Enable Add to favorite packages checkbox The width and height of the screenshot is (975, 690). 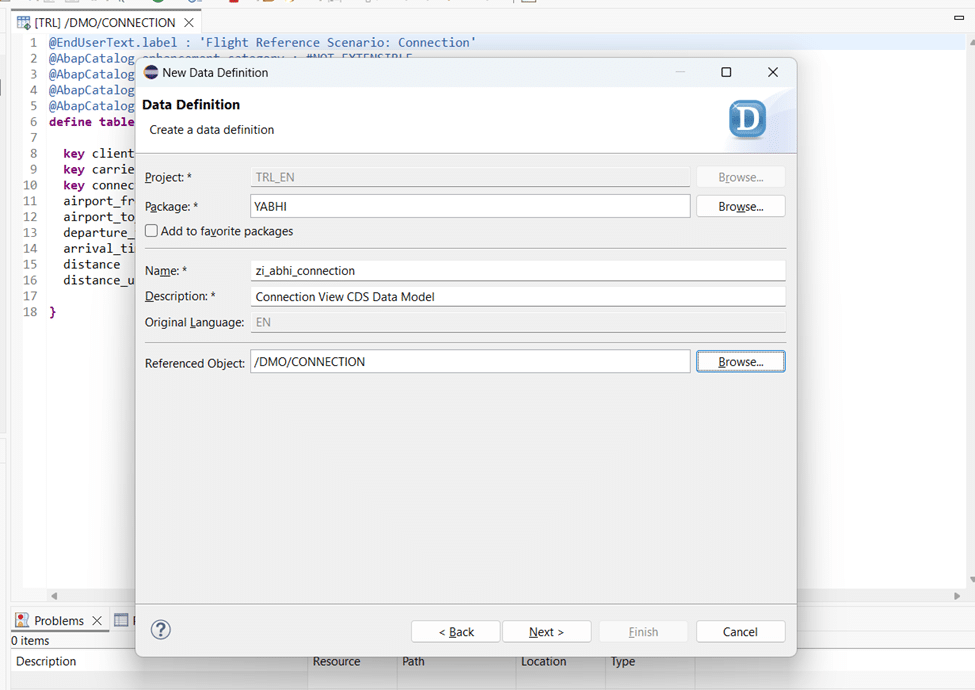tap(151, 231)
